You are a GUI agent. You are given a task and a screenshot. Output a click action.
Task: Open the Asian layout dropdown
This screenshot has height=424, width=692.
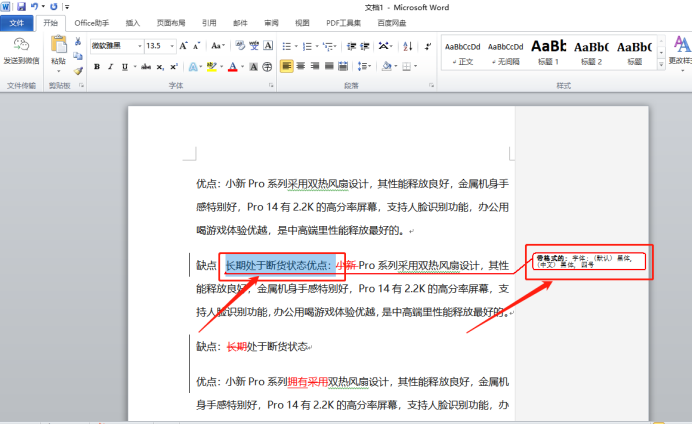[x=385, y=45]
